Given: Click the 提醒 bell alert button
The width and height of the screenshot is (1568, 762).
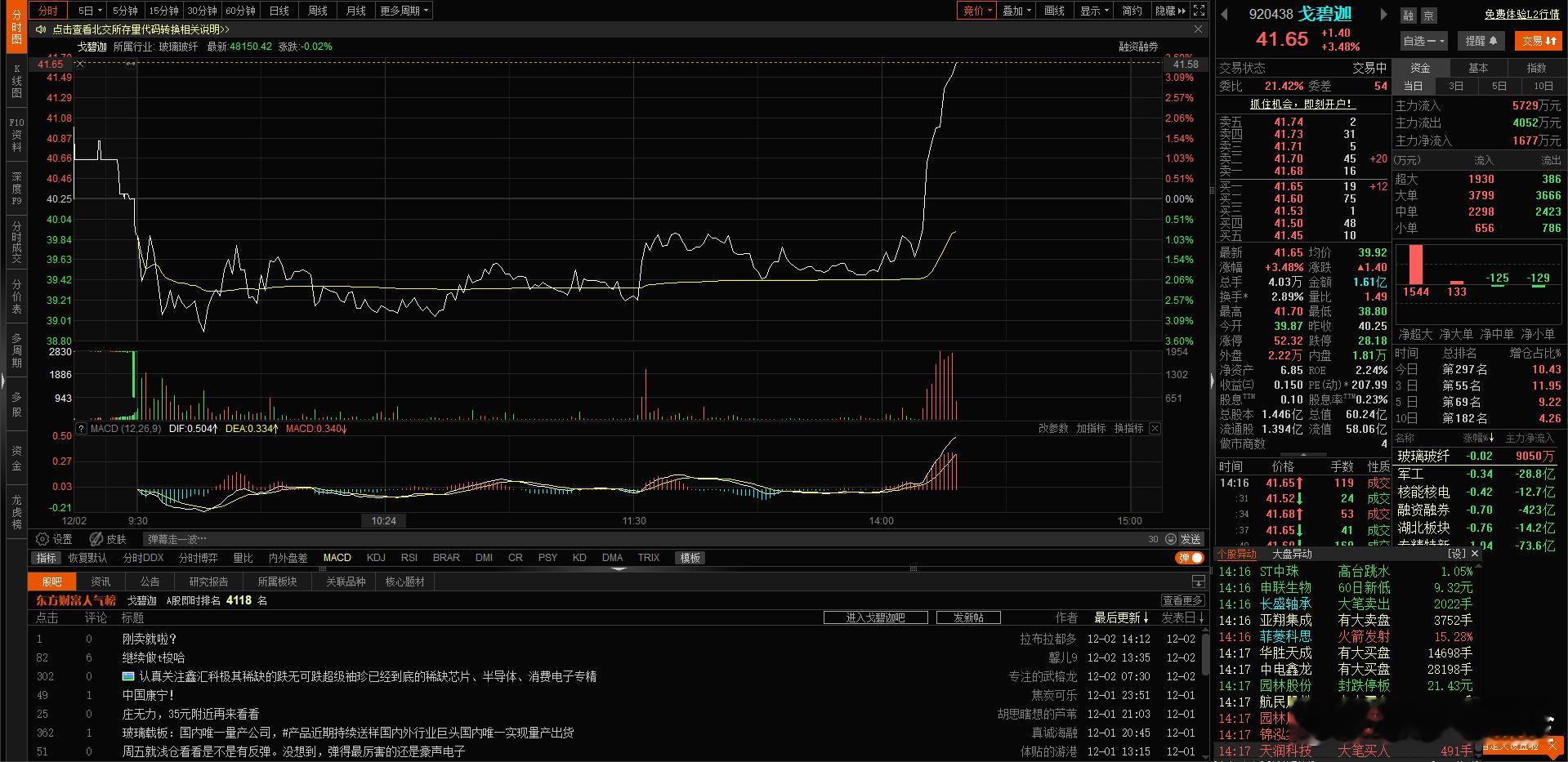Looking at the screenshot, I should (1481, 41).
